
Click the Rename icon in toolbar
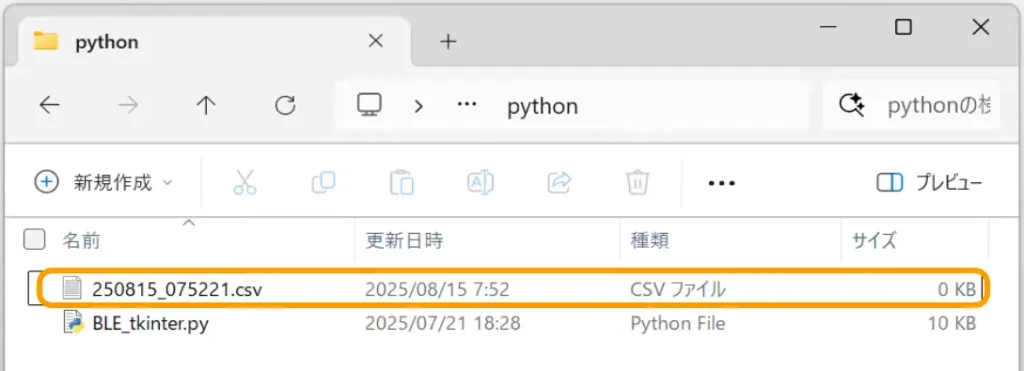point(480,182)
